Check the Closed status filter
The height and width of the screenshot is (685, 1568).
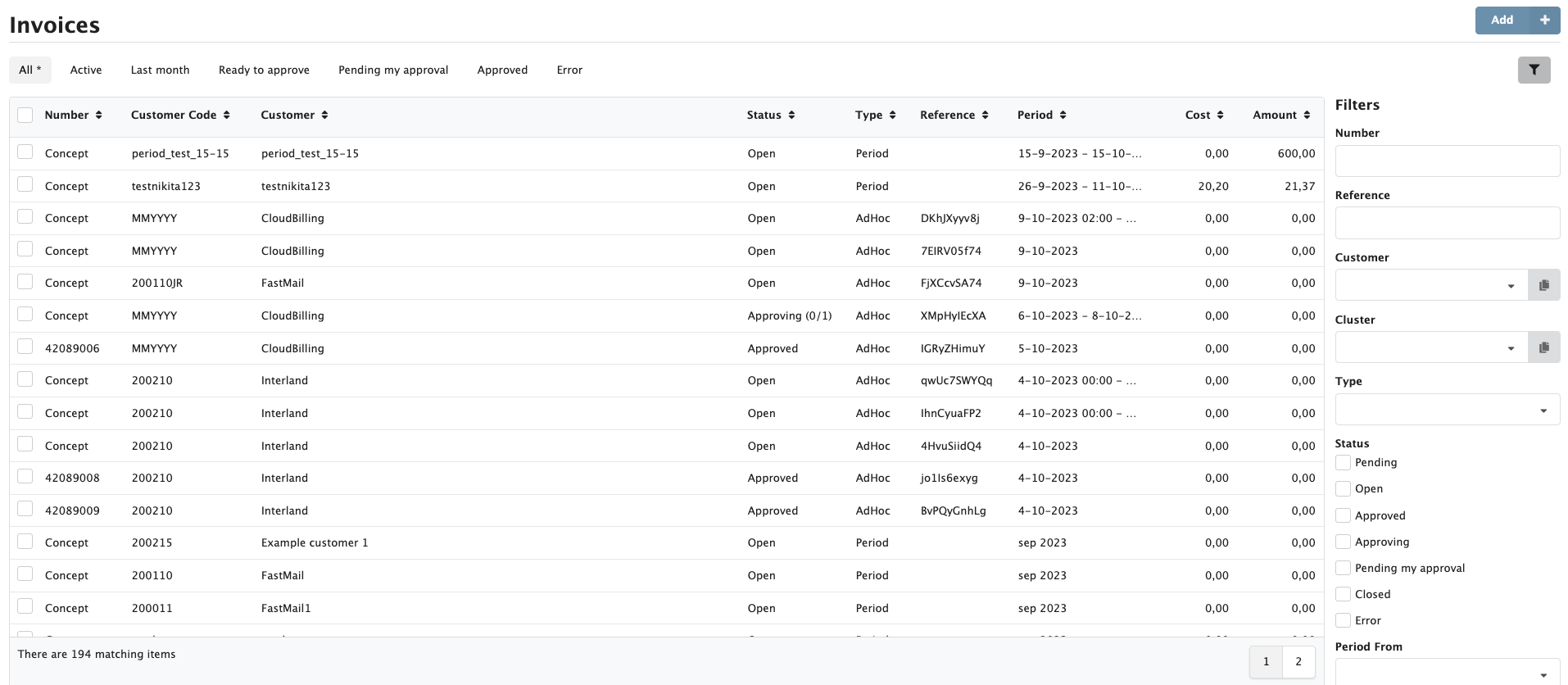click(x=1343, y=594)
